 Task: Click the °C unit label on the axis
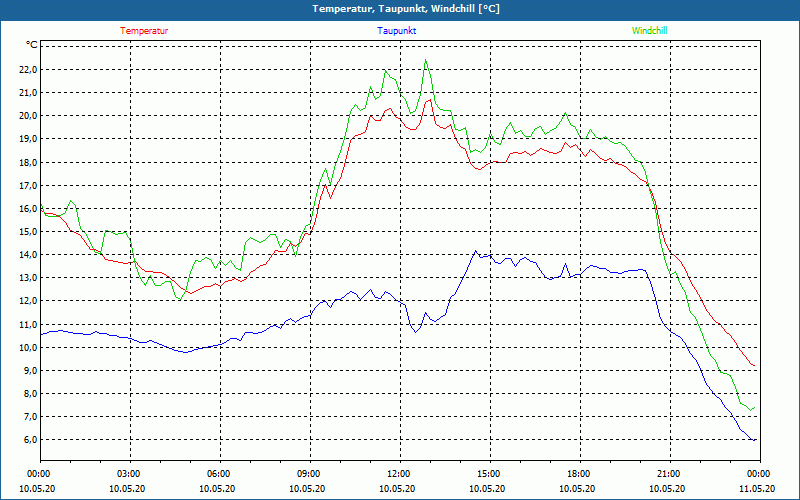click(x=31, y=45)
